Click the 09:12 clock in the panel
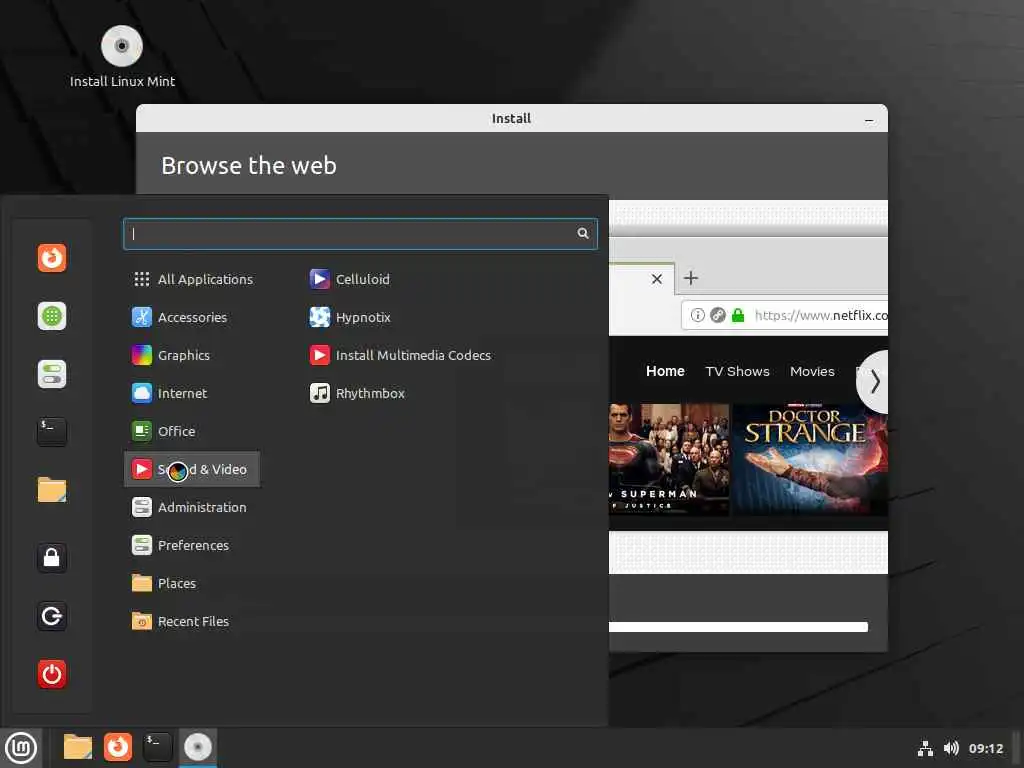 (x=985, y=748)
